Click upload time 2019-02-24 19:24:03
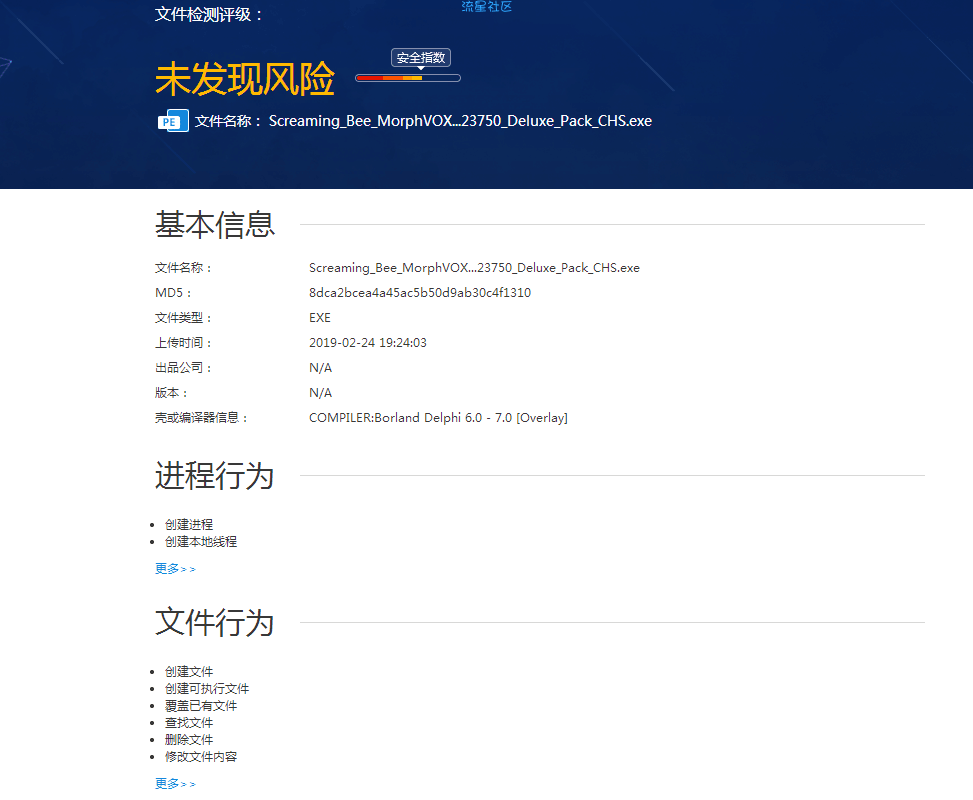Image resolution: width=973 pixels, height=800 pixels. (x=368, y=343)
